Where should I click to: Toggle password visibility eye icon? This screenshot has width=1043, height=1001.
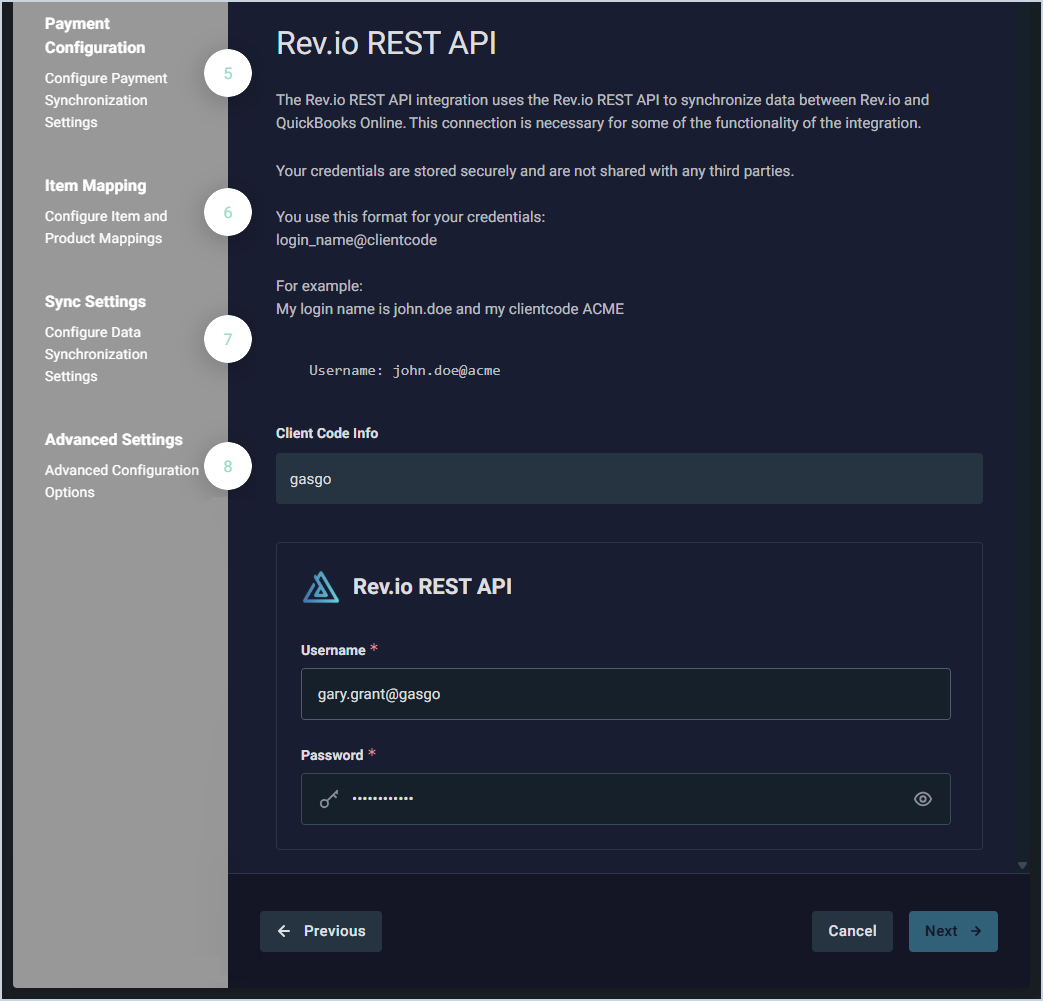coord(922,799)
